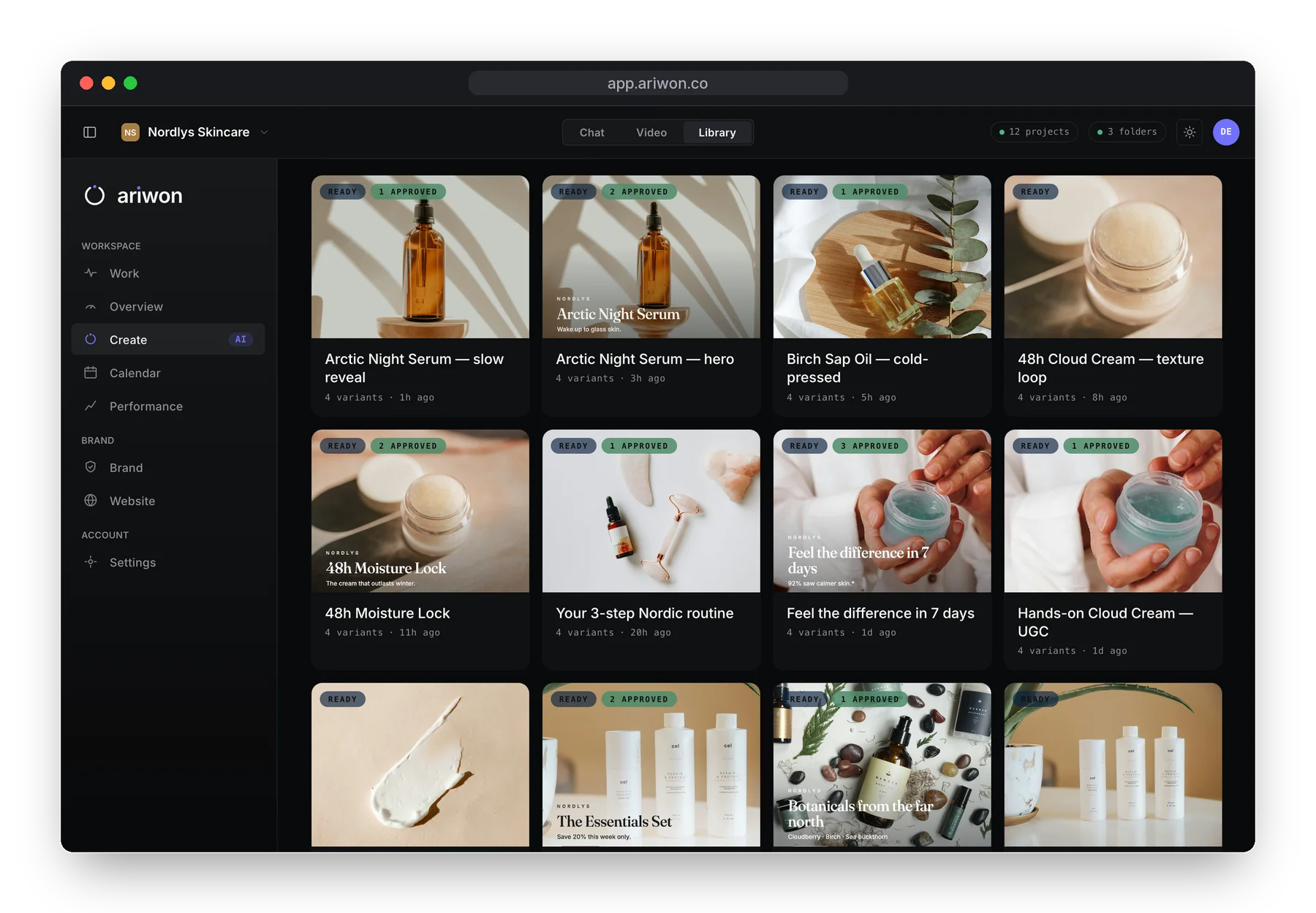Open Feel the difference in 7 days thumbnail
Screen dimensions: 1316x913
[x=882, y=511]
